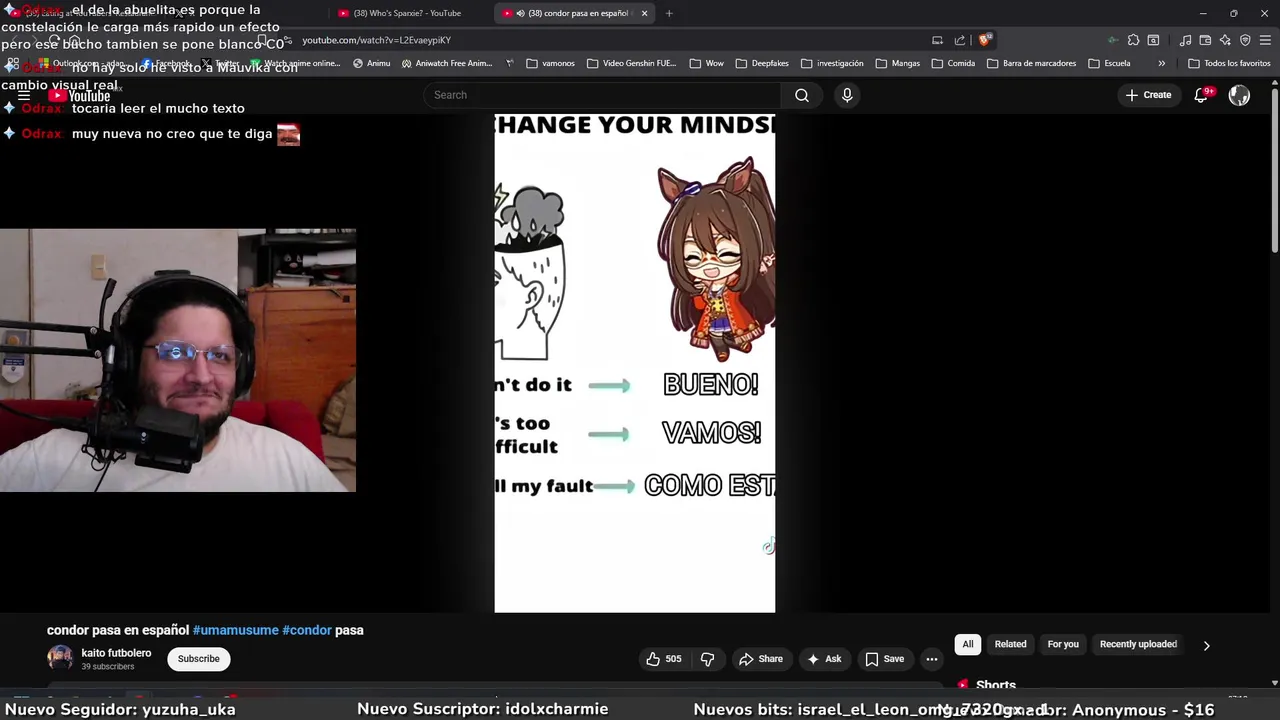1280x720 pixels.
Task: Open the Barra de marcadores folder
Action: click(x=1031, y=63)
